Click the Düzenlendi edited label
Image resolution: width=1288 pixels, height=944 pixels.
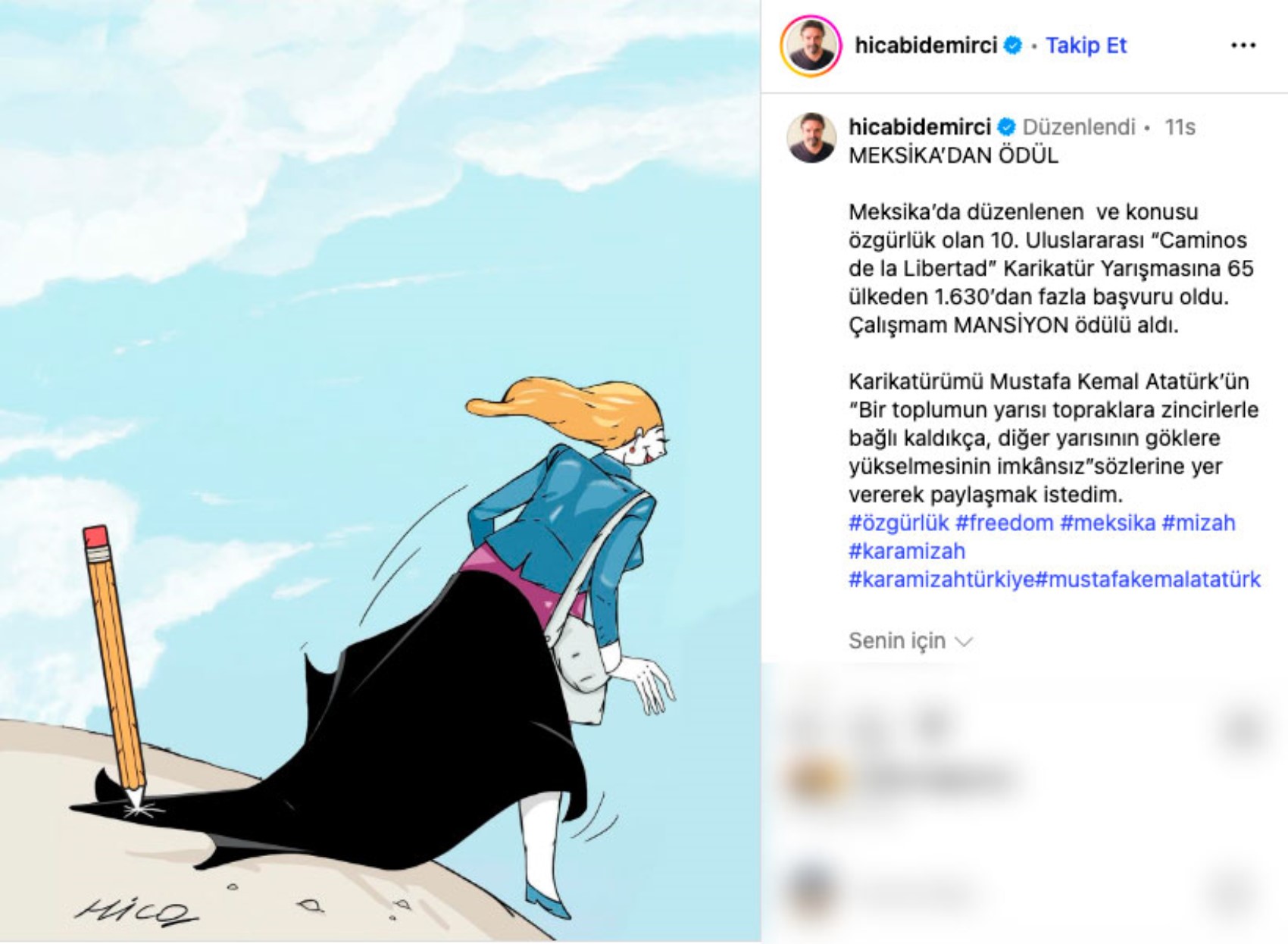click(1079, 127)
